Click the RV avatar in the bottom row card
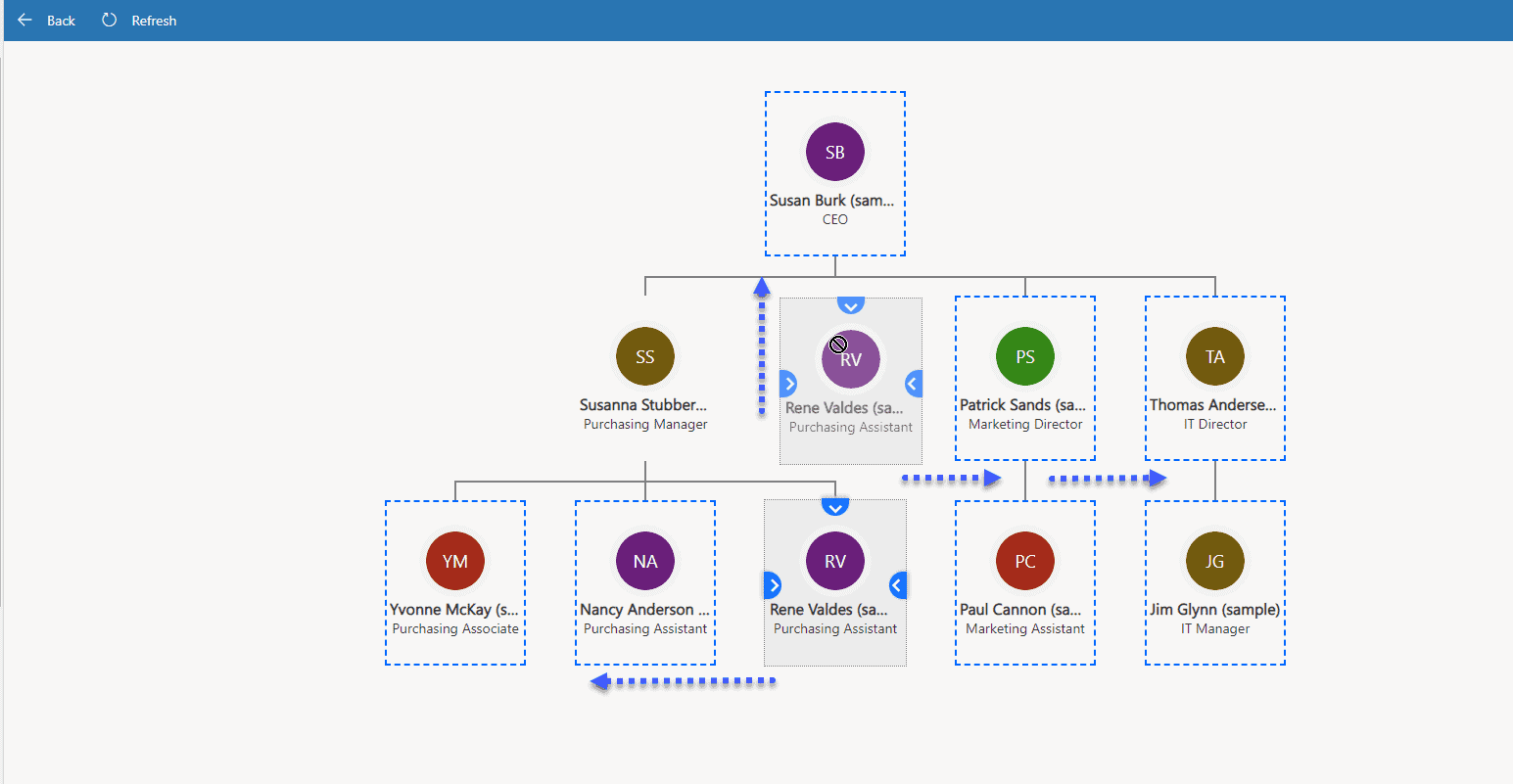1513x784 pixels. point(835,562)
